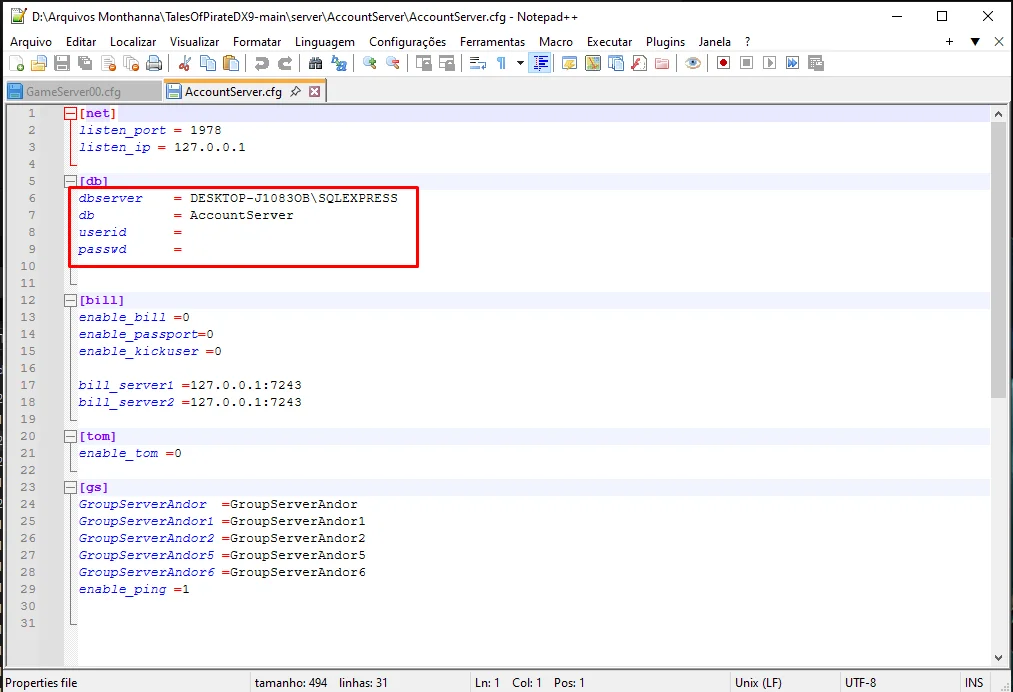Click the UTF-8 encoding status field
Image resolution: width=1013 pixels, height=692 pixels.
point(860,682)
